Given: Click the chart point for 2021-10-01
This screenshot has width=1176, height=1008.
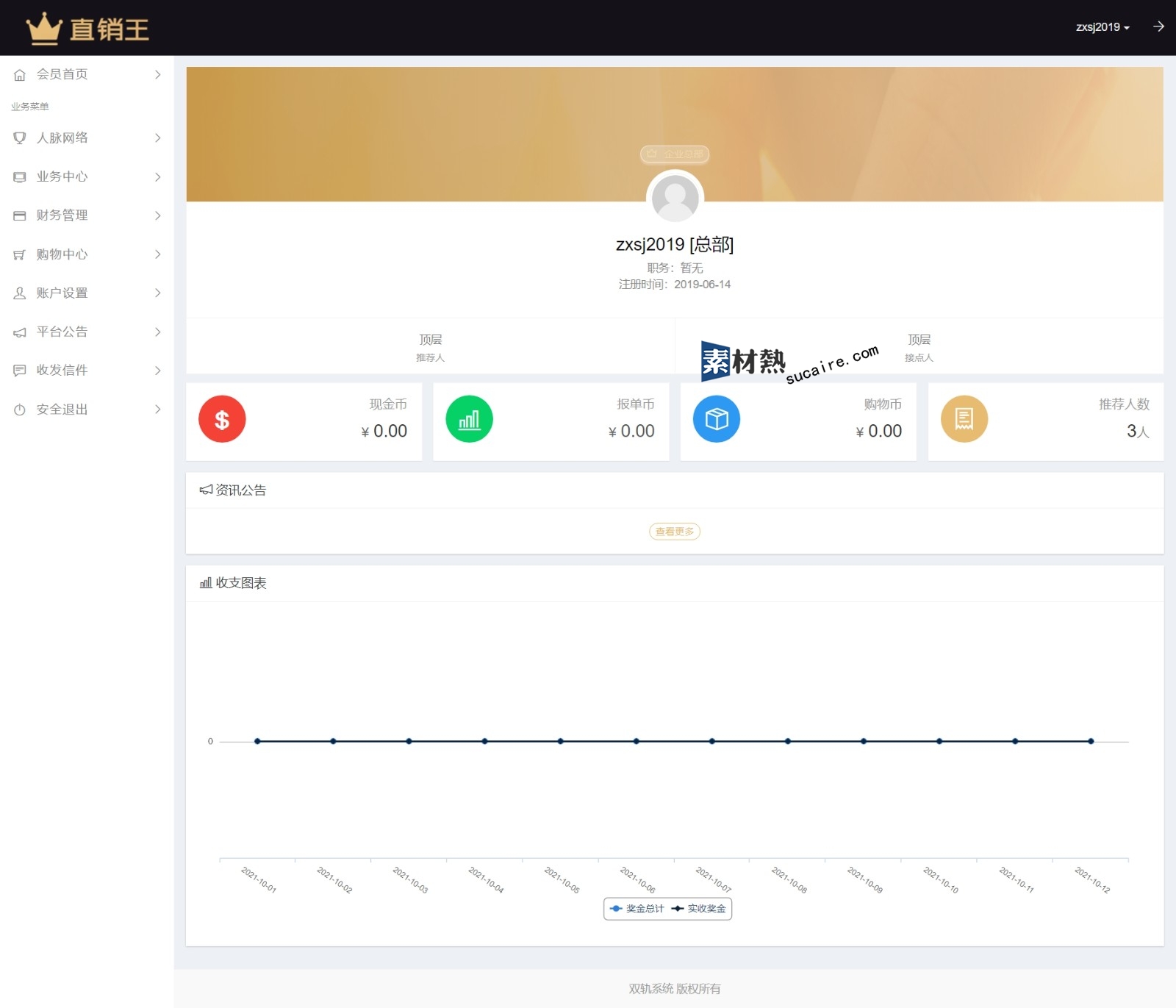Looking at the screenshot, I should click(x=257, y=741).
